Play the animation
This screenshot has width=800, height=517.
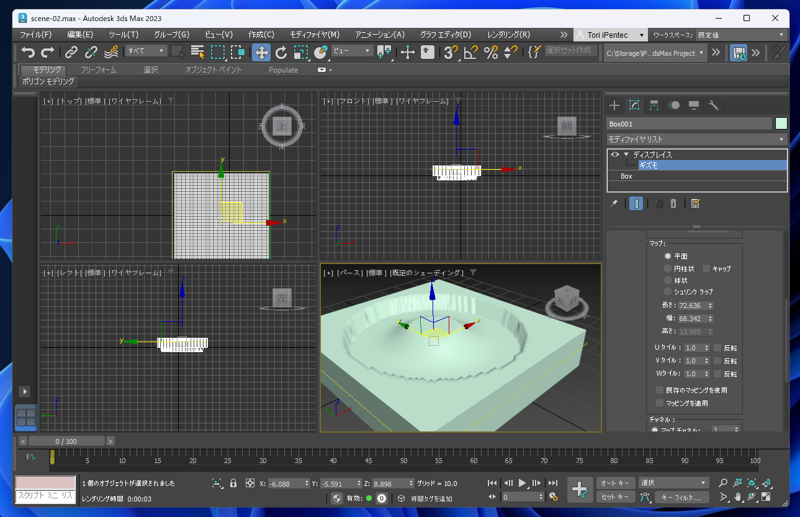522,483
